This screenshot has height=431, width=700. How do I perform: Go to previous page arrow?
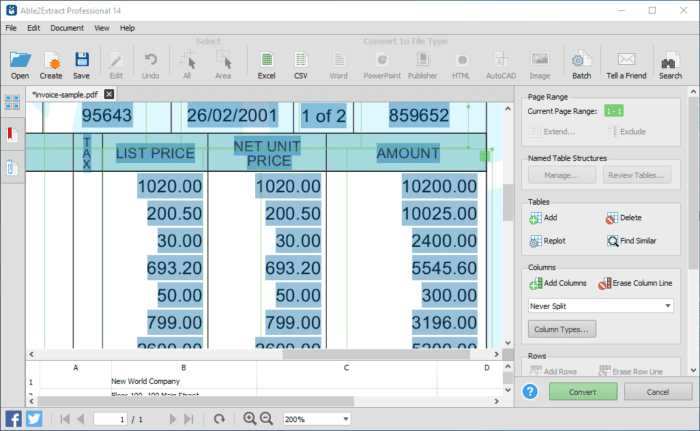coord(80,419)
